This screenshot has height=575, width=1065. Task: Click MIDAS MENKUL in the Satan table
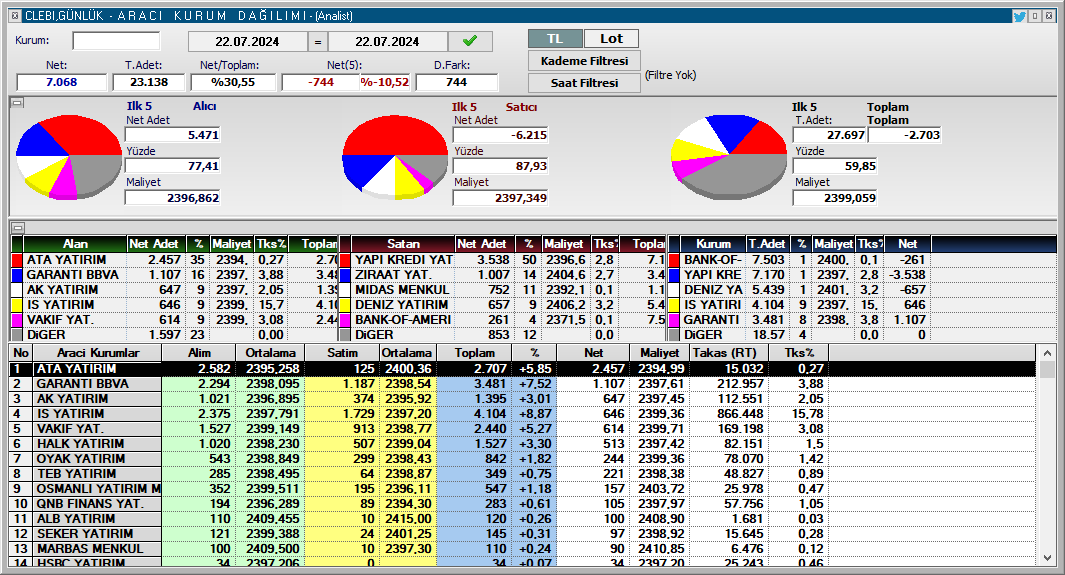402,290
